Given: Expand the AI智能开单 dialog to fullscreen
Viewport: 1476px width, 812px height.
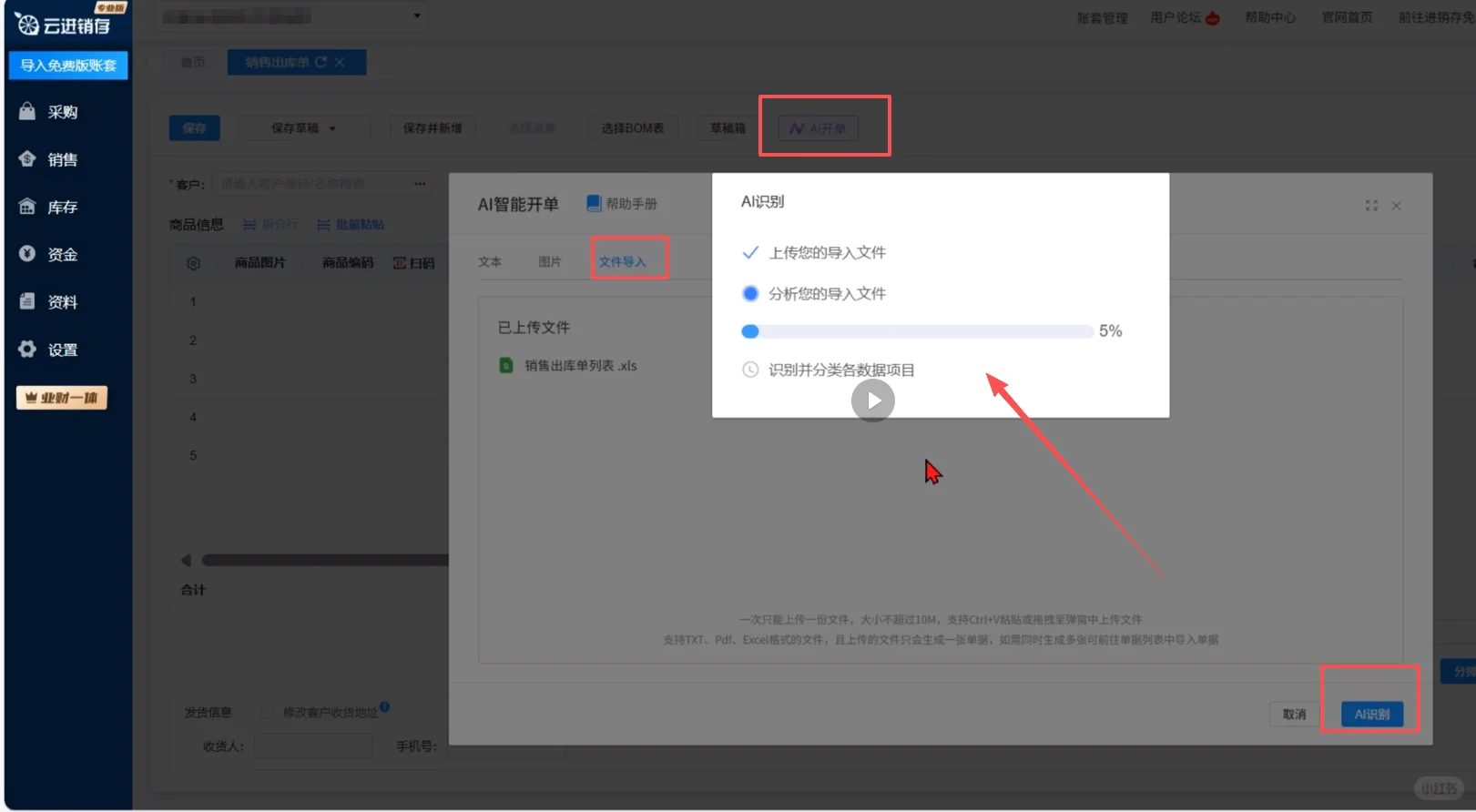Looking at the screenshot, I should coord(1371,206).
